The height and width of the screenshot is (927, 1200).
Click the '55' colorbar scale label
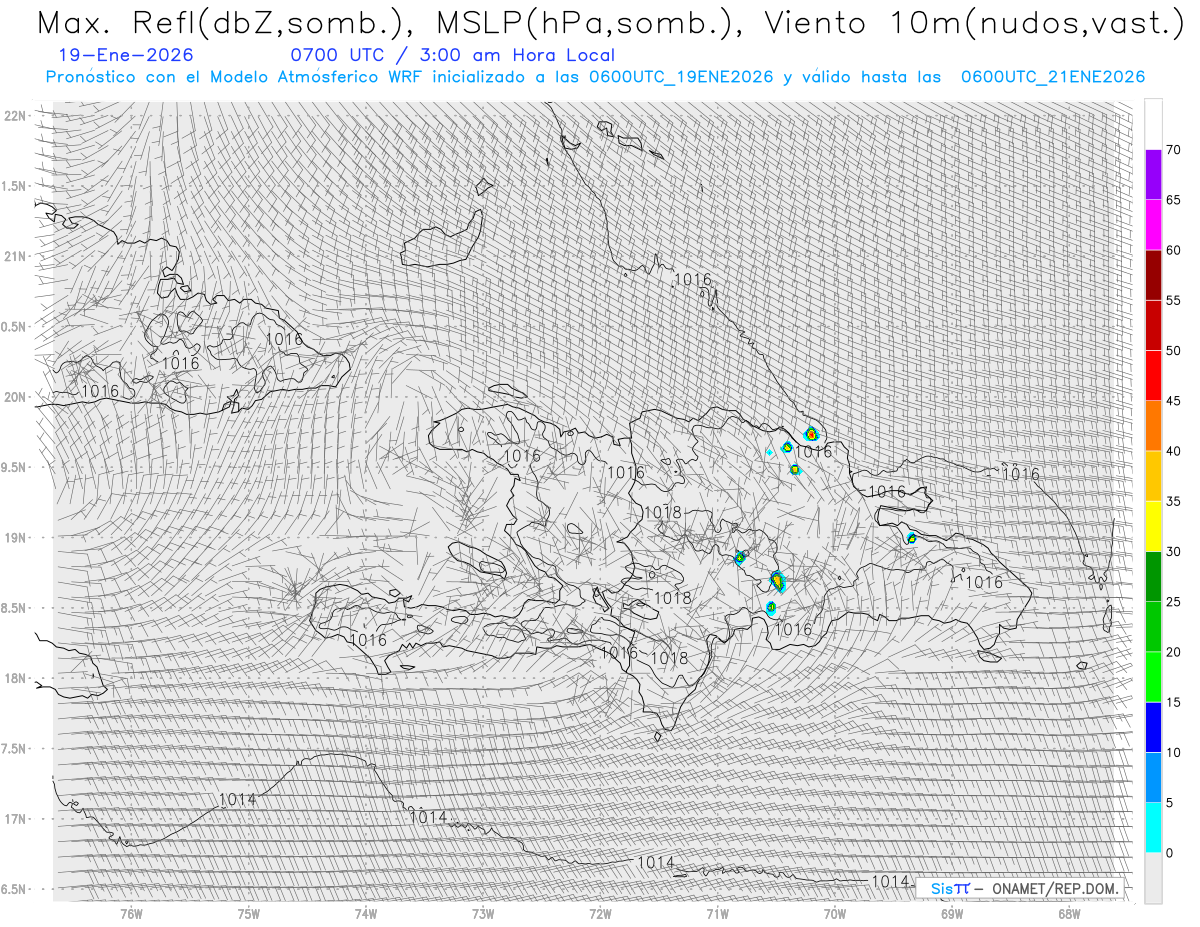(1174, 301)
